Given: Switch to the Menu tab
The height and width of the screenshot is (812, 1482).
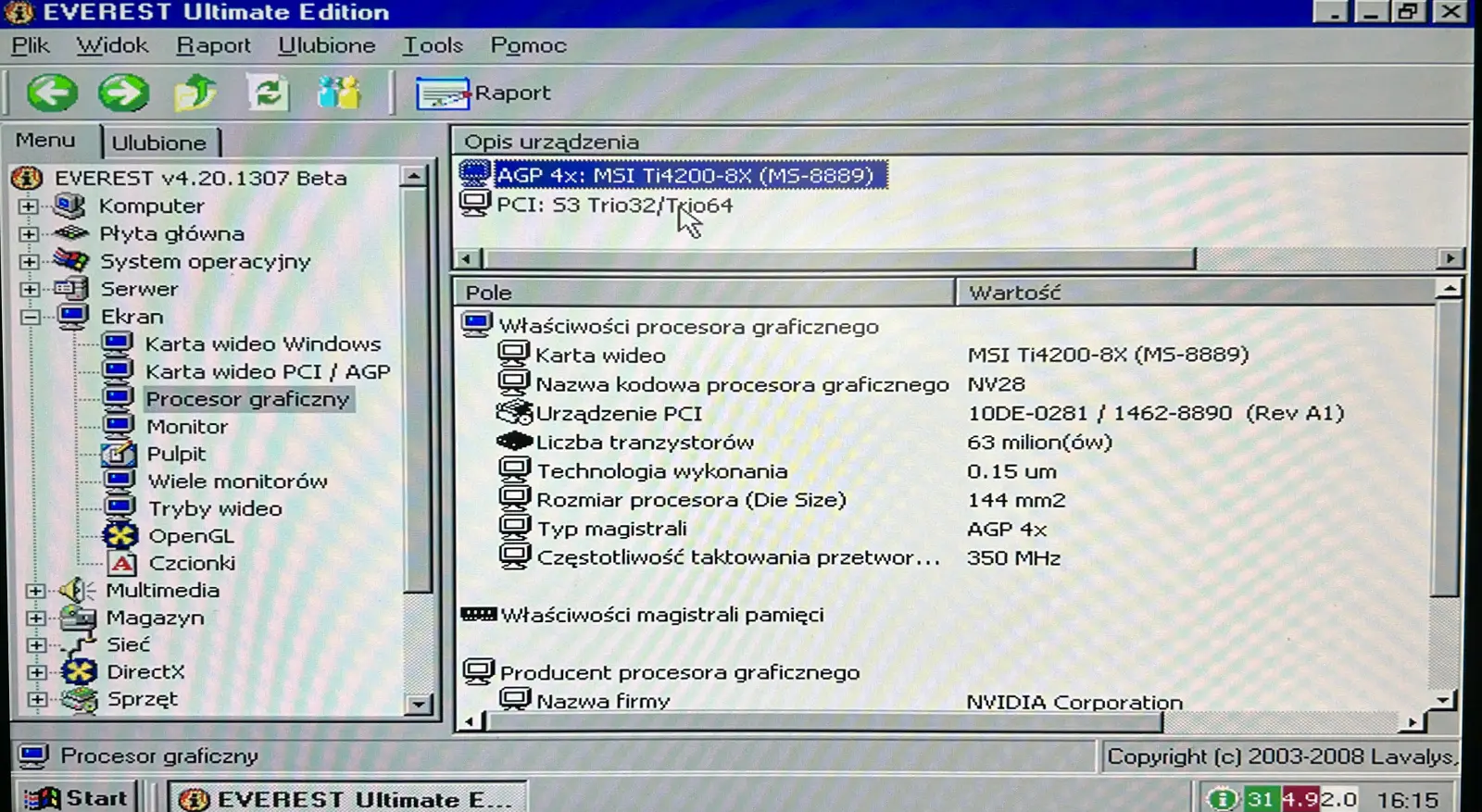Looking at the screenshot, I should [45, 141].
